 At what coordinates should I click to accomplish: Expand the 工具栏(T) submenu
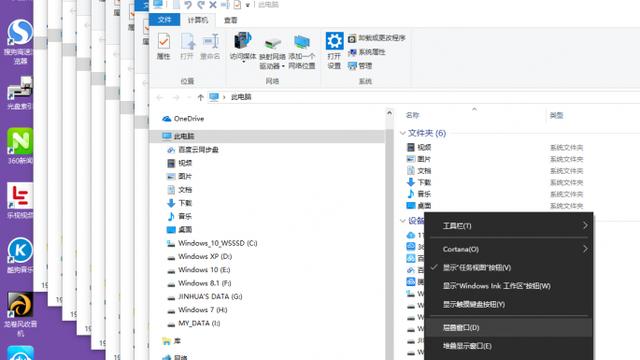tap(509, 226)
